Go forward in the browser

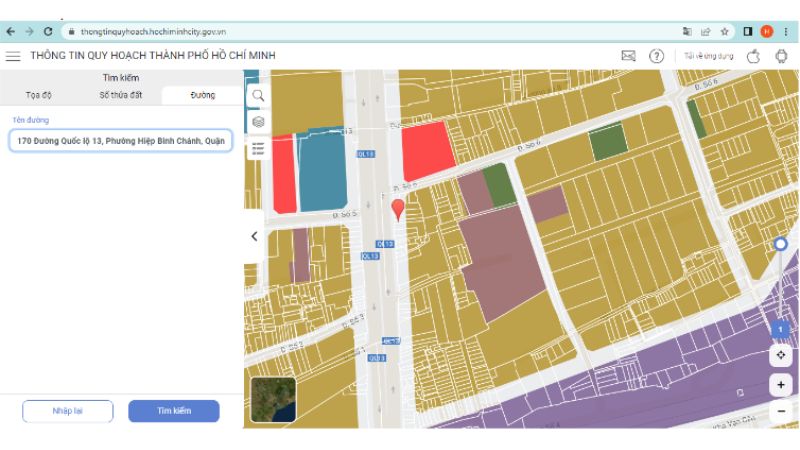click(x=29, y=32)
